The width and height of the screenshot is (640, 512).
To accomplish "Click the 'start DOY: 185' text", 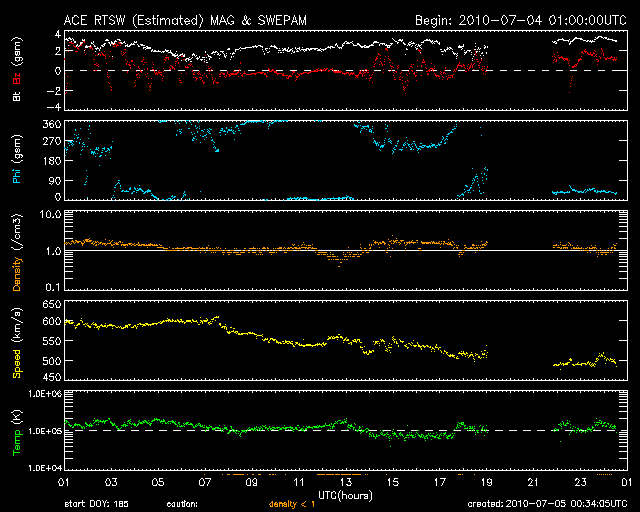I will (96, 504).
